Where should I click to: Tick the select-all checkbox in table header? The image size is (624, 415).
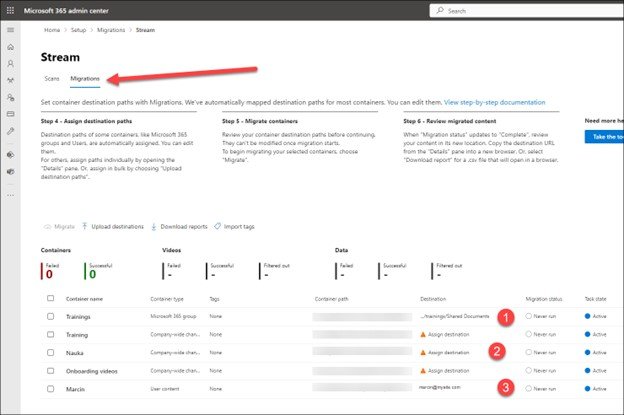click(51, 298)
